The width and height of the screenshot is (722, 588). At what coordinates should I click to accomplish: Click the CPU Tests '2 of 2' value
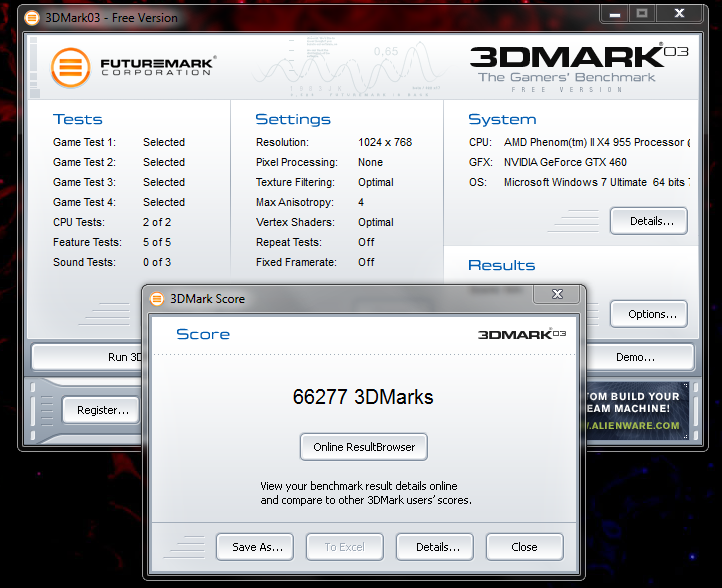[x=157, y=222]
